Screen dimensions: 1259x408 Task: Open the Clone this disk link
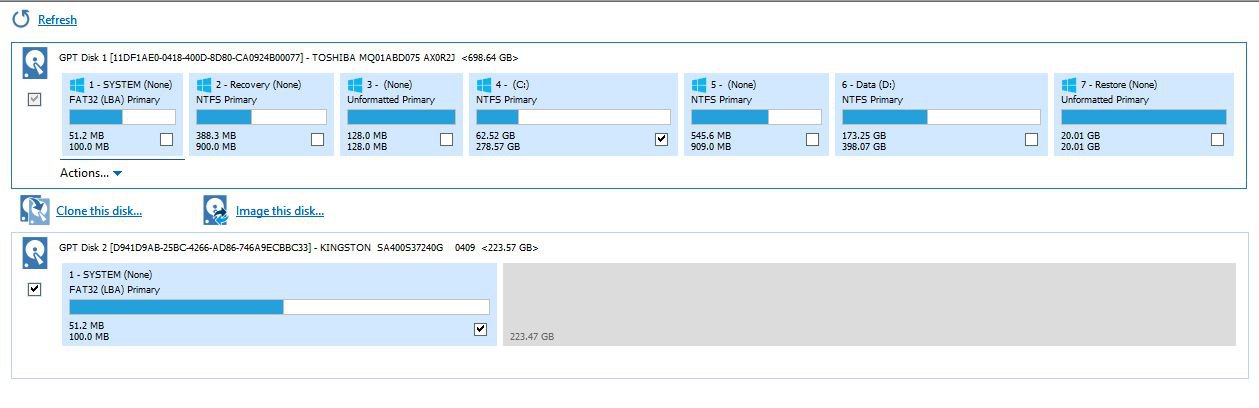click(99, 211)
